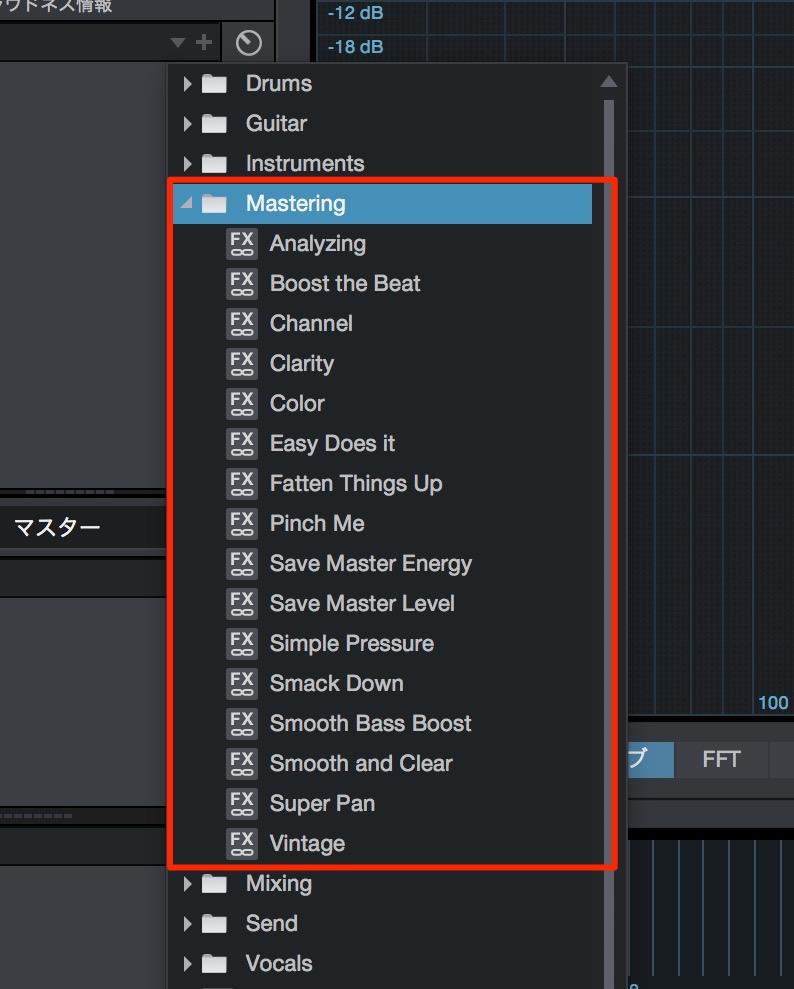Click the FX icon next to Super Pan

[242, 804]
